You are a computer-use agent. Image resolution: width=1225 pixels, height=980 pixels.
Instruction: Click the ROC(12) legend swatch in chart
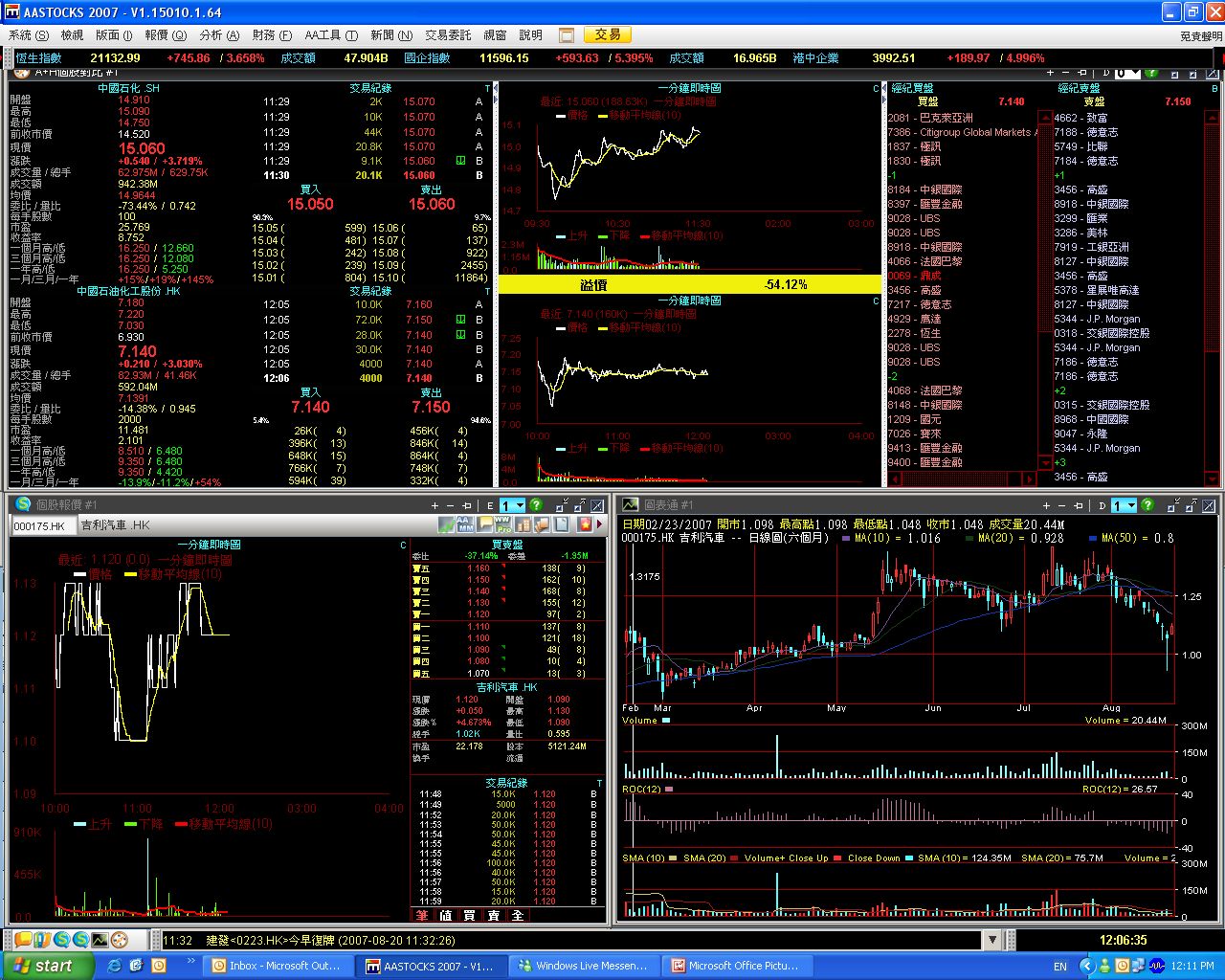pos(668,790)
